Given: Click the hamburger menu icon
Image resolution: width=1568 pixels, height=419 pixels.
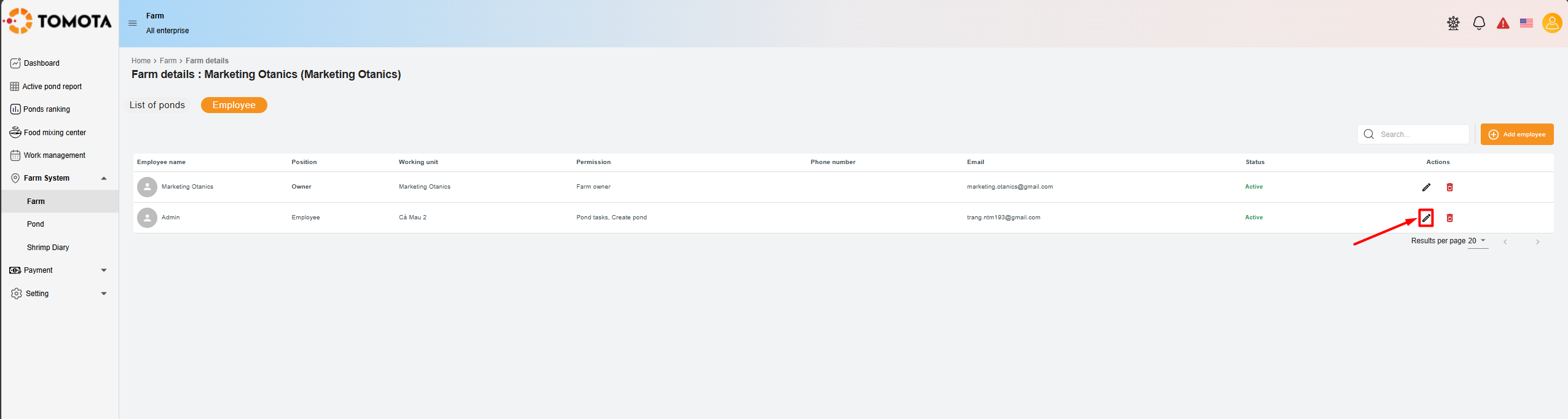Looking at the screenshot, I should tap(132, 23).
